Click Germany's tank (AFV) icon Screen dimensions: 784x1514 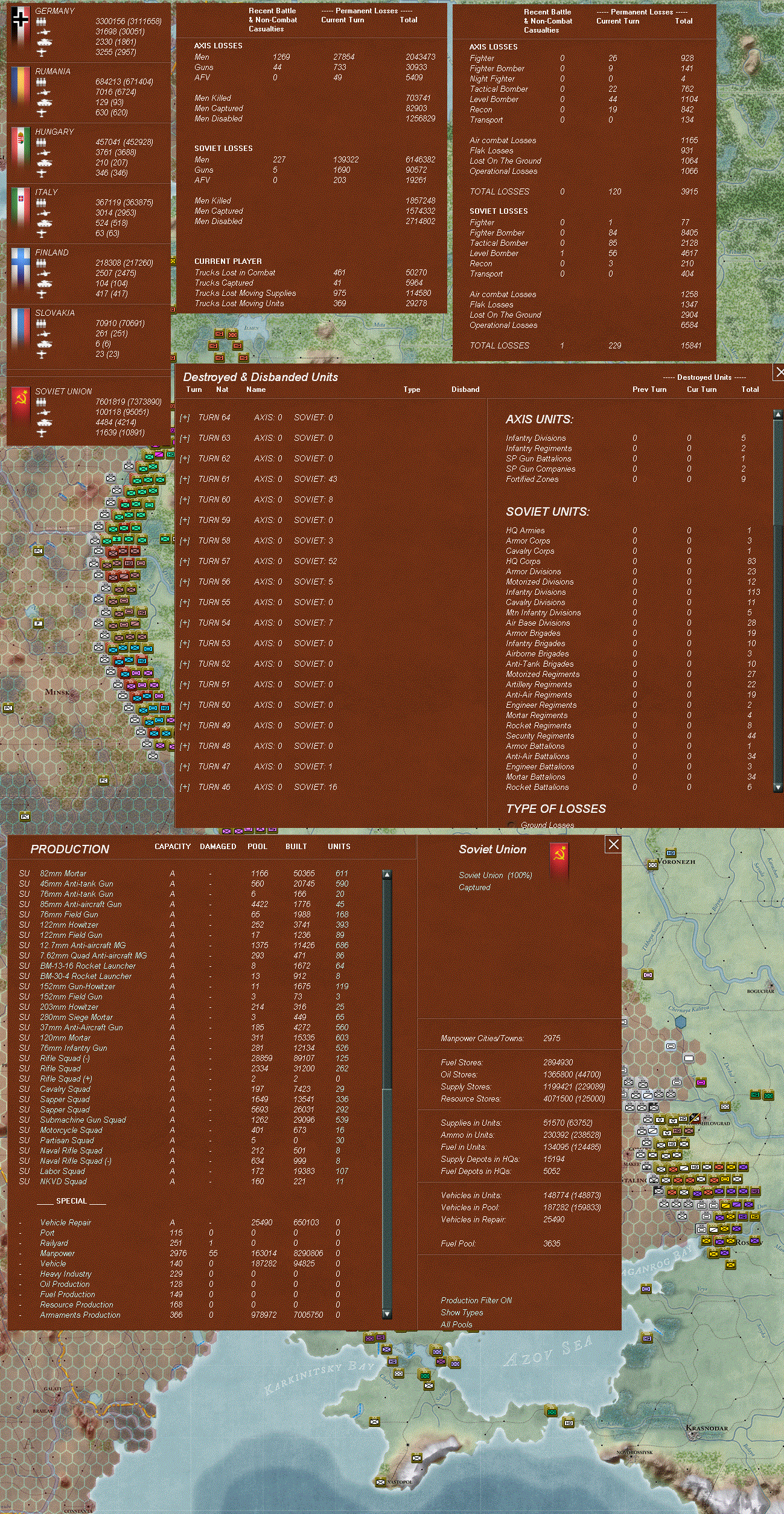click(x=44, y=42)
